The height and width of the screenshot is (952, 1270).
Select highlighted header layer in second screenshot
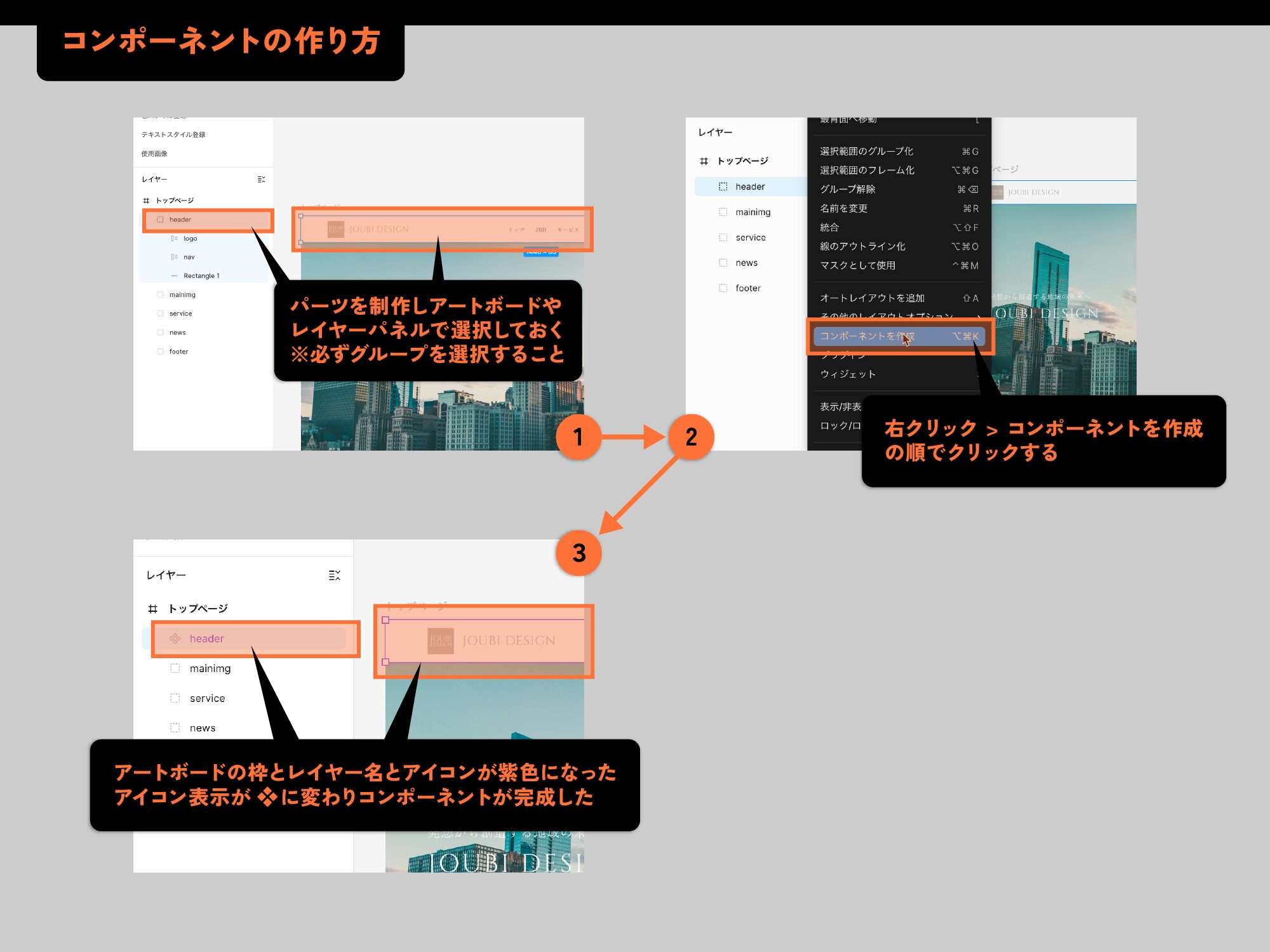tap(751, 187)
